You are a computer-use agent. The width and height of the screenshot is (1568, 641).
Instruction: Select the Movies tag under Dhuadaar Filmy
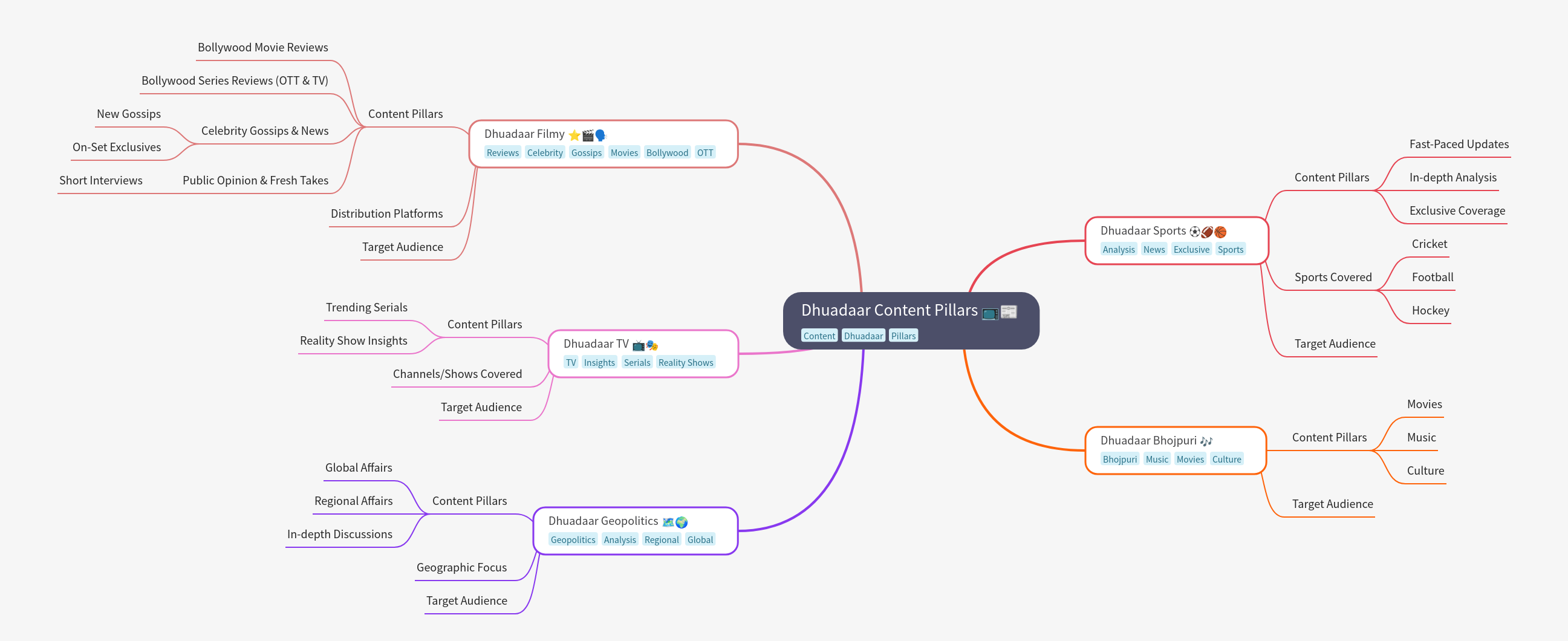tap(624, 153)
